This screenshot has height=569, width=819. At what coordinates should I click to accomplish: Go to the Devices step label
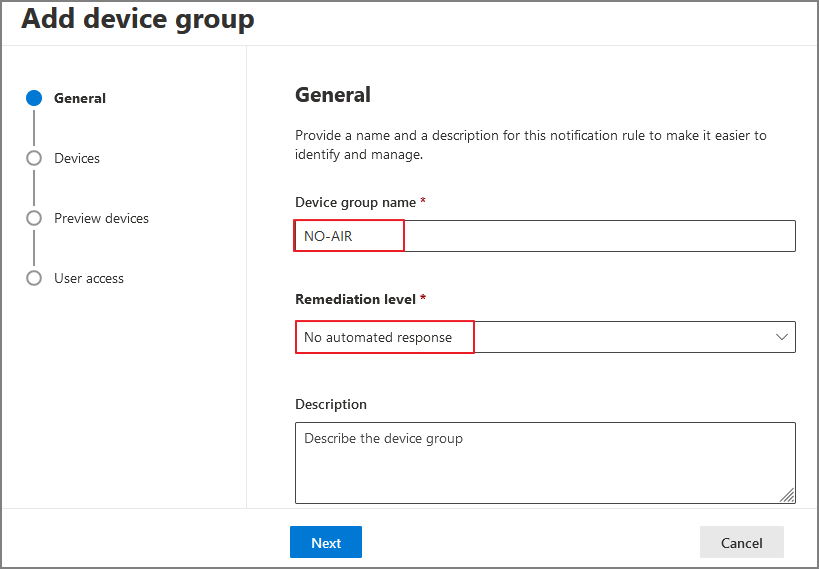(x=77, y=158)
